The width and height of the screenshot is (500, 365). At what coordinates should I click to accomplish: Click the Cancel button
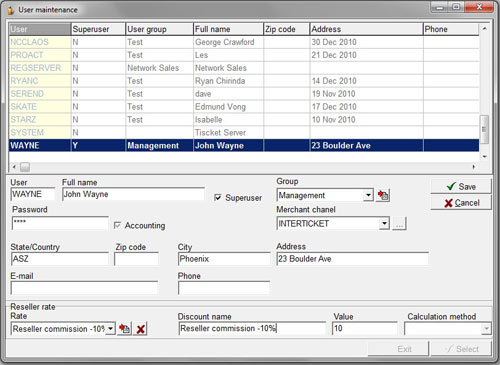point(461,203)
